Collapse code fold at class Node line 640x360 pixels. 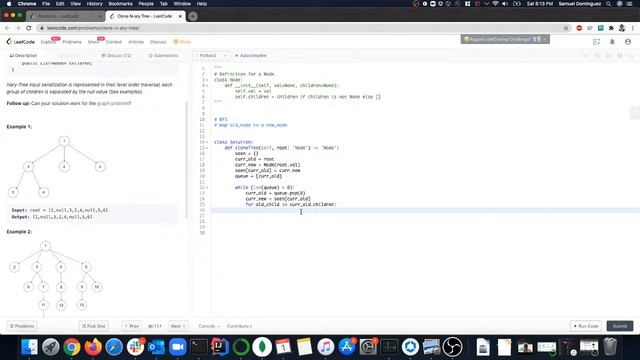[207, 80]
